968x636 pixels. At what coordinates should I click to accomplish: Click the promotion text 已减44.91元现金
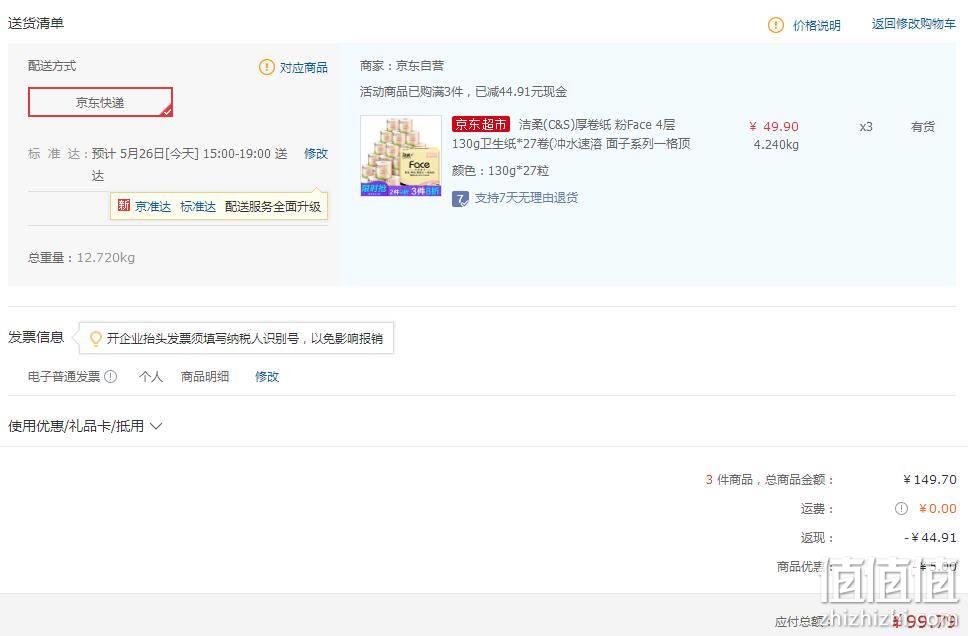[x=521, y=92]
